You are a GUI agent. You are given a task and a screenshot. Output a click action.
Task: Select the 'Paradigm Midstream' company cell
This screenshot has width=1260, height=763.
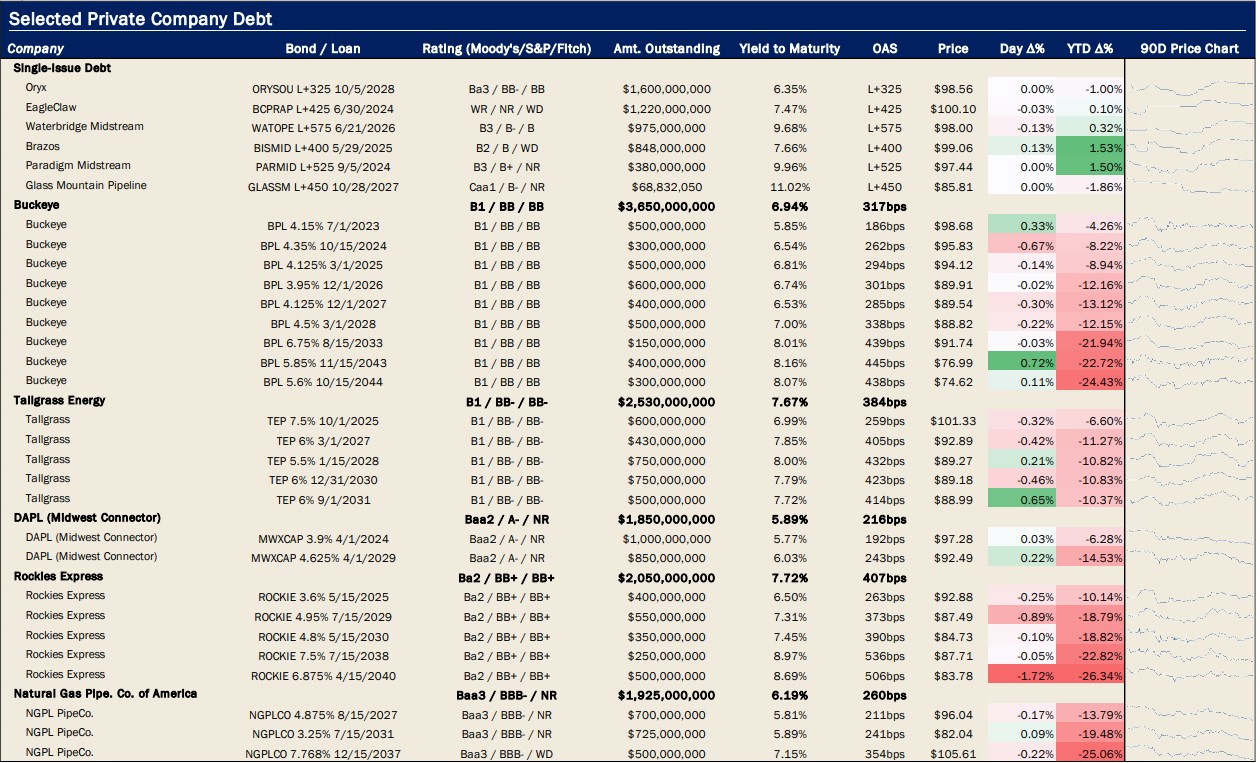click(x=78, y=166)
